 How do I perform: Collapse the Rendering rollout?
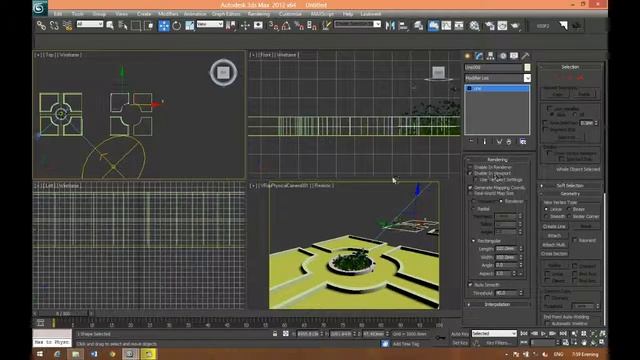point(497,160)
